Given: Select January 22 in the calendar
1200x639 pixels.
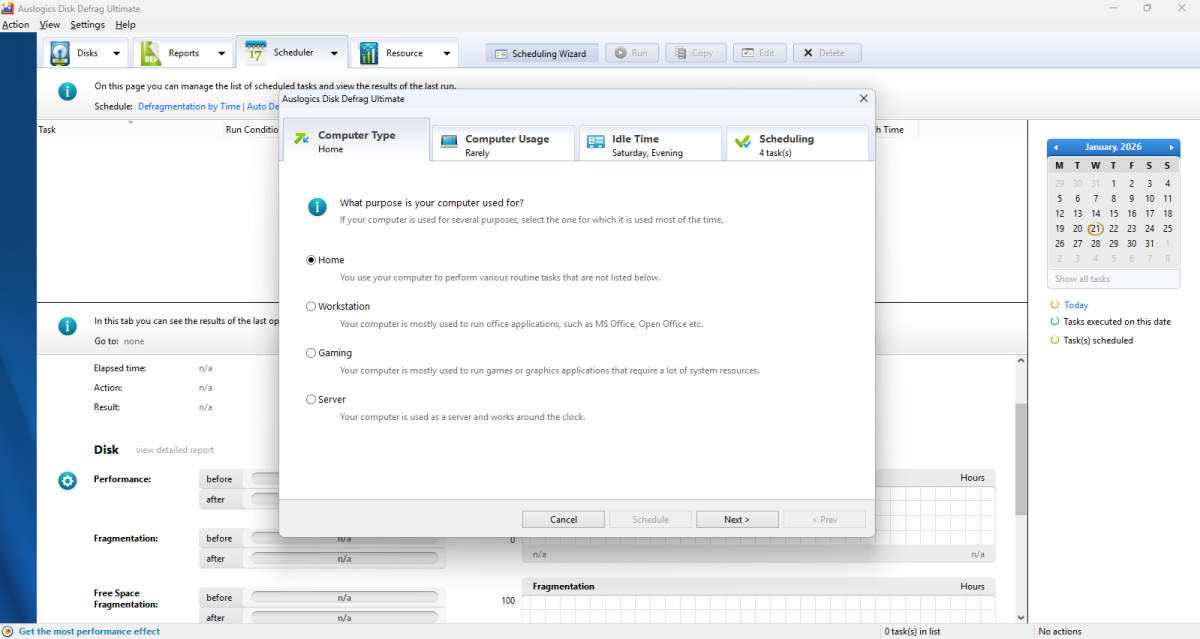Looking at the screenshot, I should [x=1113, y=229].
